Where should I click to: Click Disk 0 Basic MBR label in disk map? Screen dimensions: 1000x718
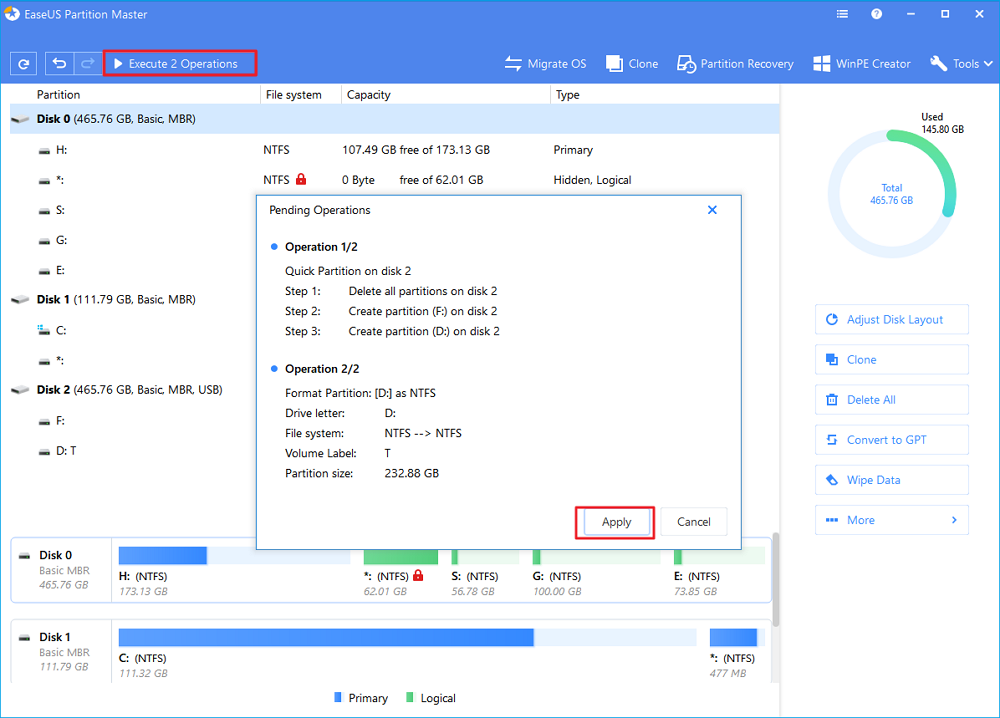point(61,570)
